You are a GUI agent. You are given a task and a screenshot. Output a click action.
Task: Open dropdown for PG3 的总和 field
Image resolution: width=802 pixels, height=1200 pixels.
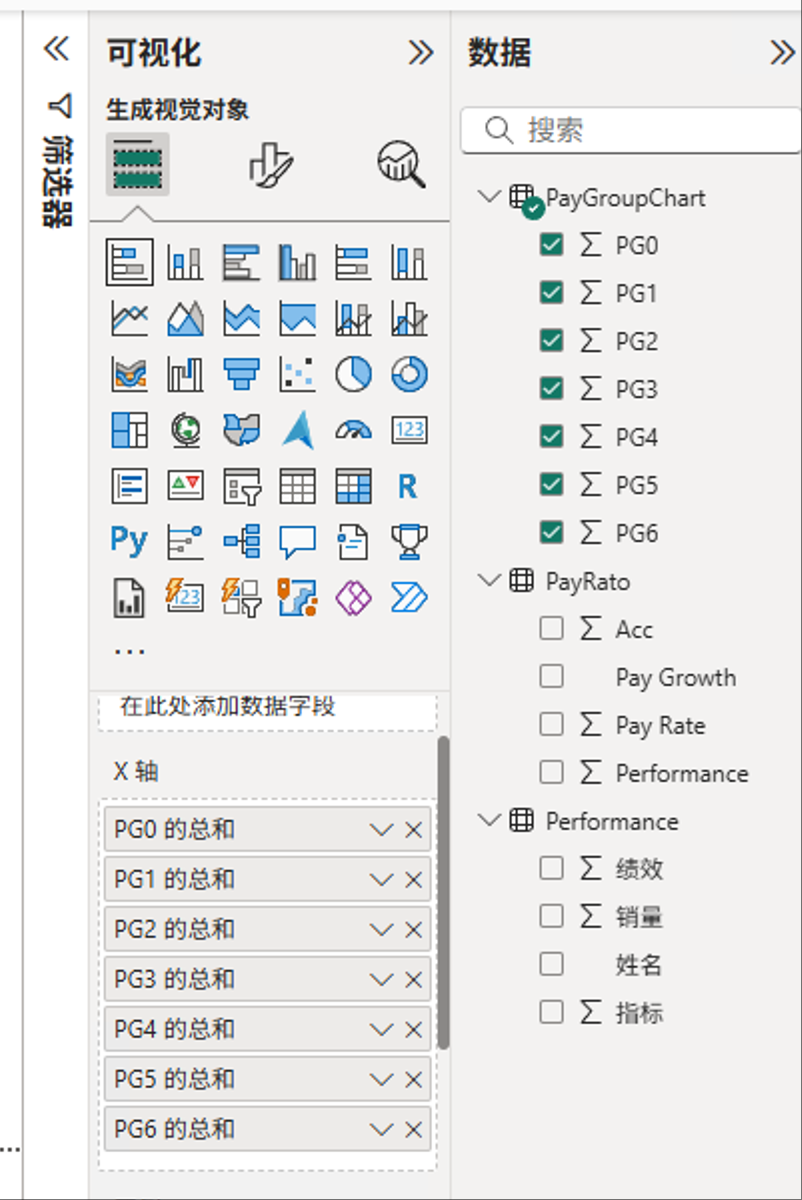pyautogui.click(x=381, y=980)
